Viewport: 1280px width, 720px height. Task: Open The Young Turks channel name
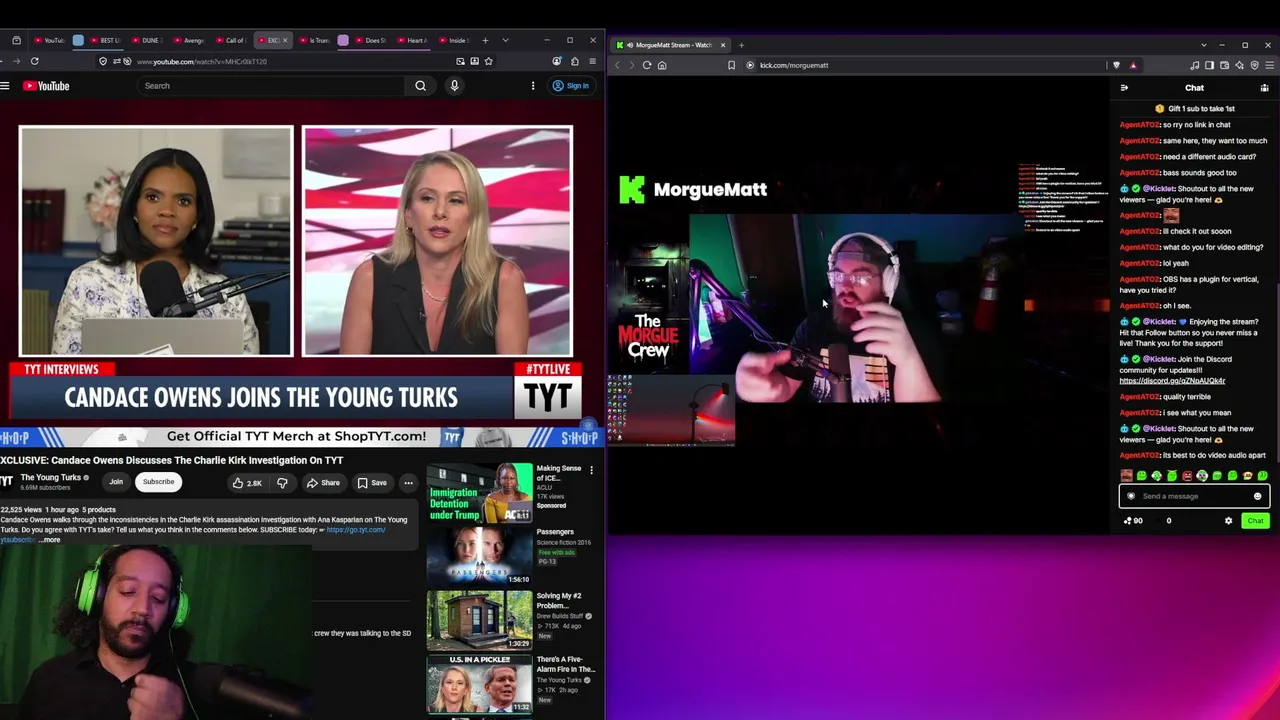(x=51, y=478)
